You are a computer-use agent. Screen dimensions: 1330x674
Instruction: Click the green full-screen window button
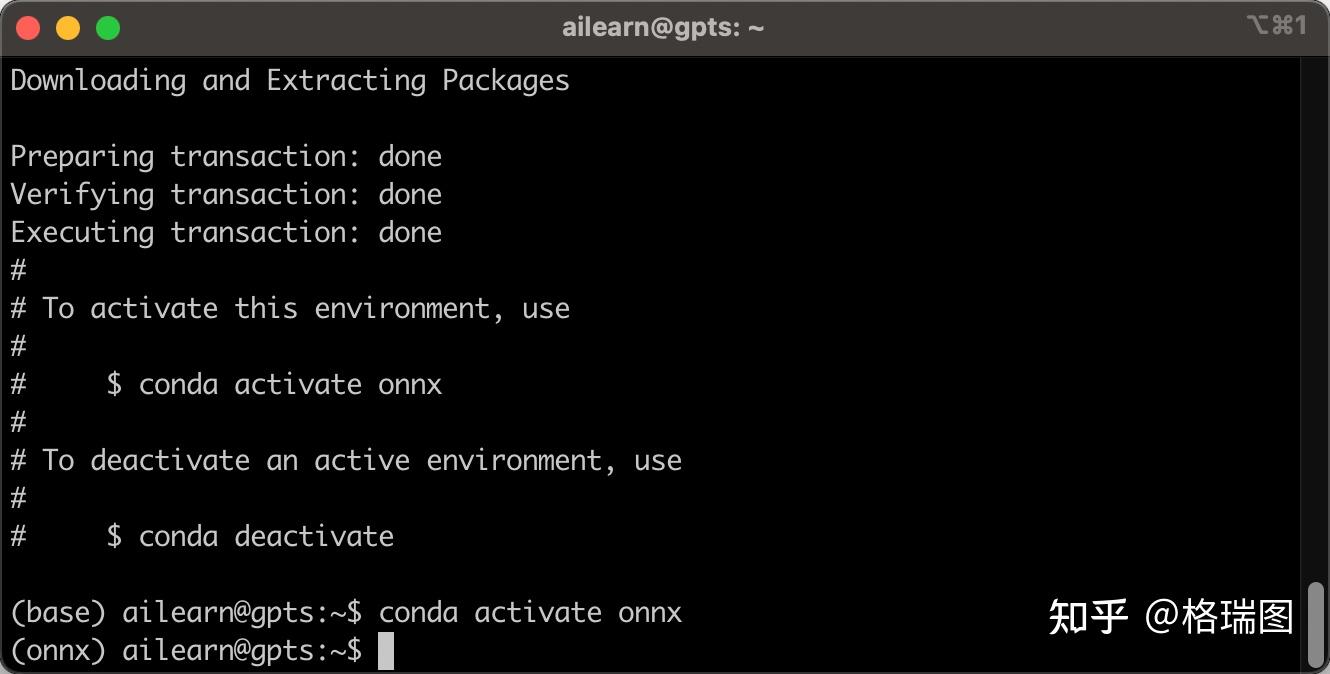(108, 28)
